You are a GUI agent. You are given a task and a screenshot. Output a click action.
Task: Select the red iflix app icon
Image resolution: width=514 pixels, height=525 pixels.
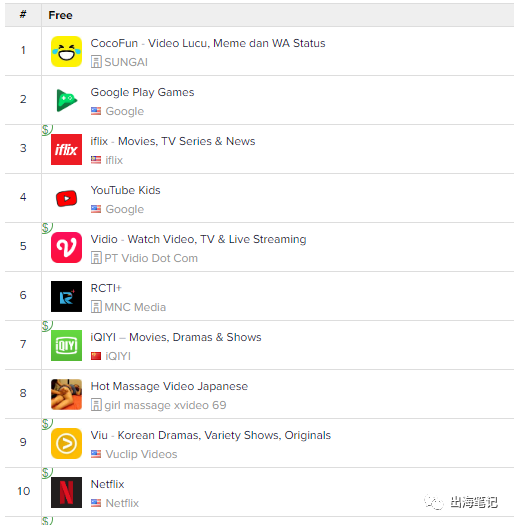(x=66, y=149)
